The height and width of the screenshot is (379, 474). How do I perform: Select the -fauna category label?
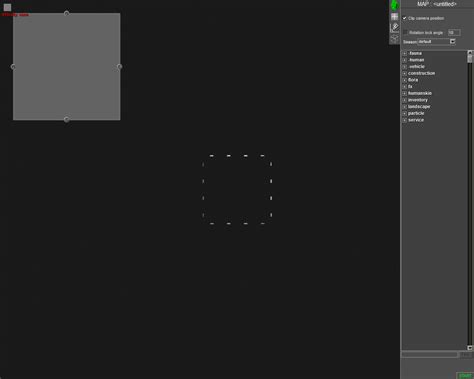click(x=415, y=53)
